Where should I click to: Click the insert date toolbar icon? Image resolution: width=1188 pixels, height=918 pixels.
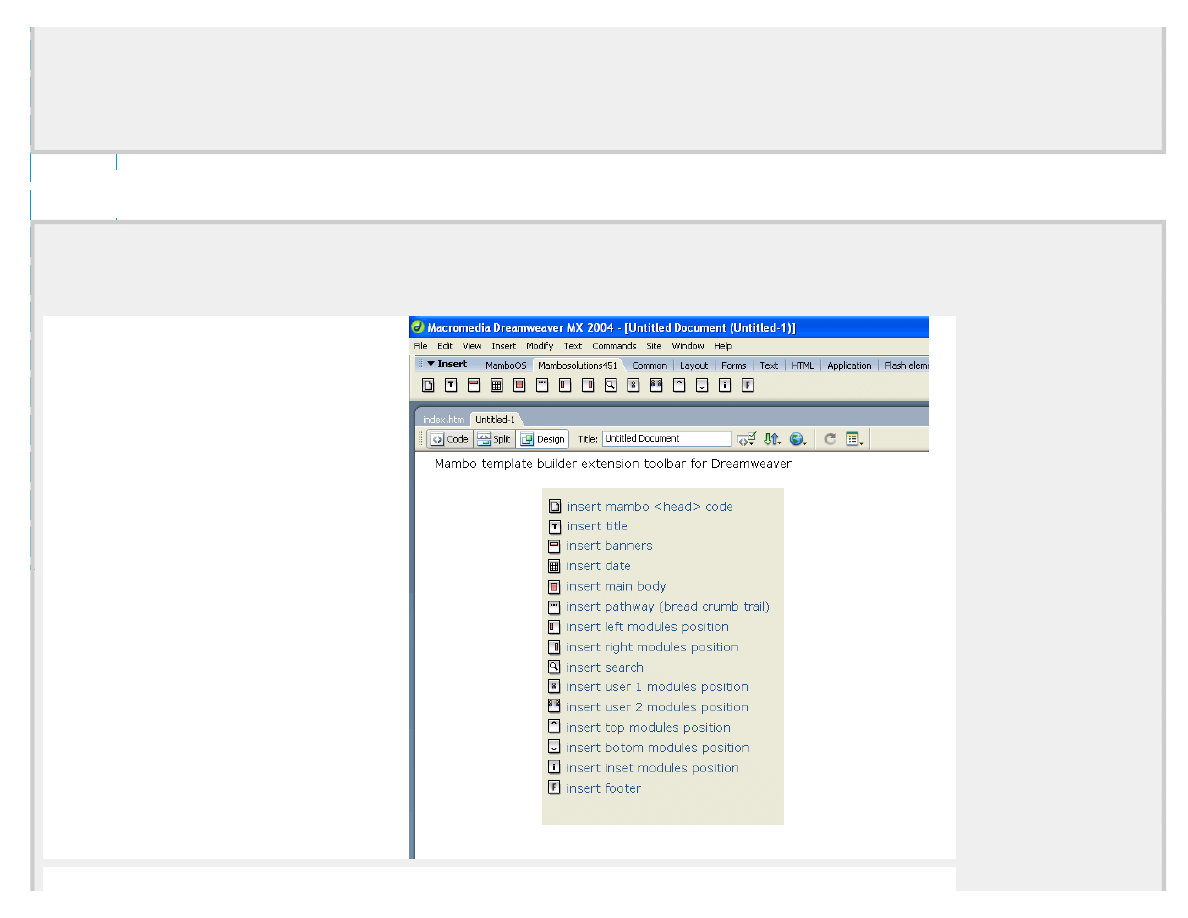(x=496, y=385)
